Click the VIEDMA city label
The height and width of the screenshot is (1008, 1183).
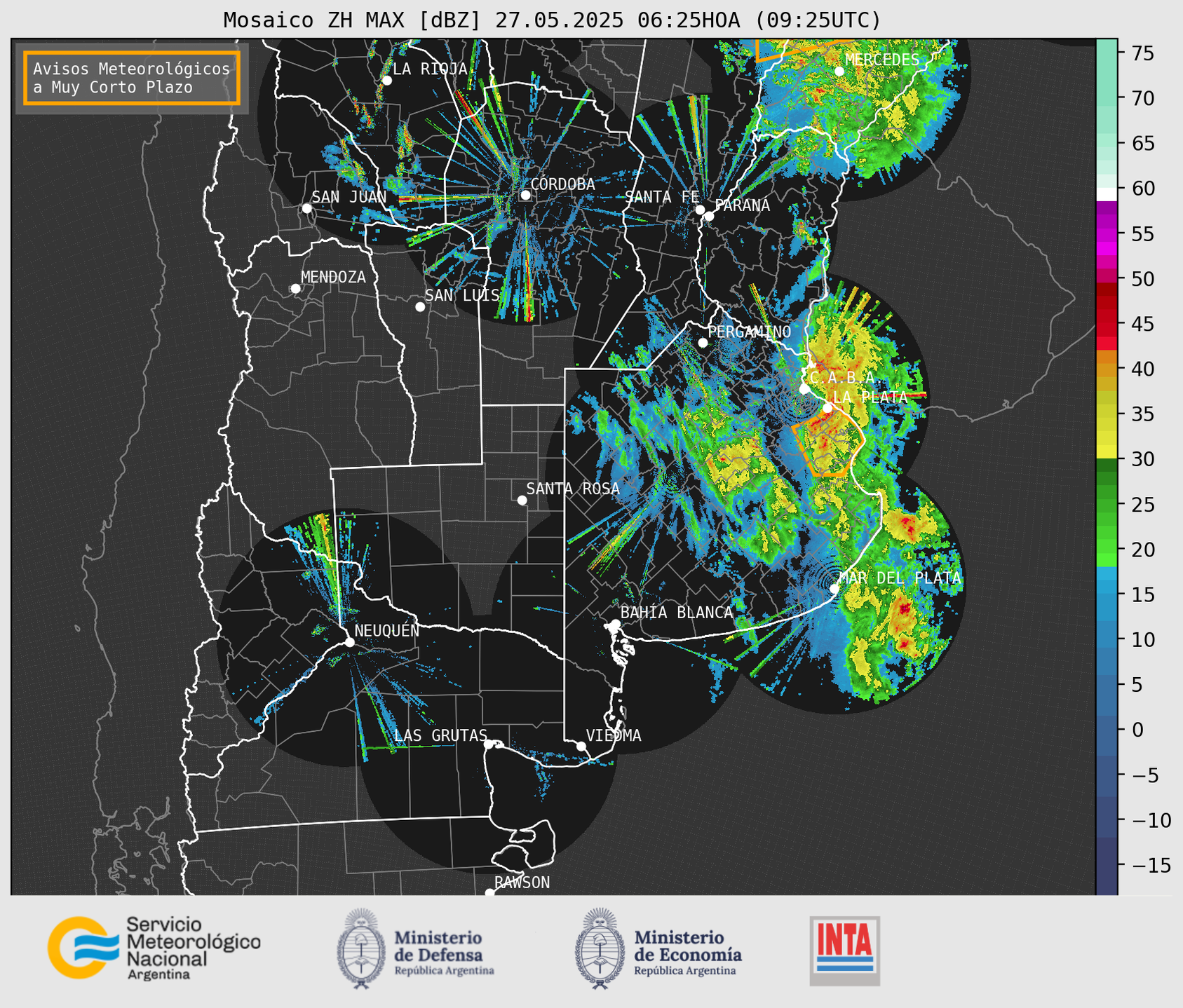pos(614,735)
